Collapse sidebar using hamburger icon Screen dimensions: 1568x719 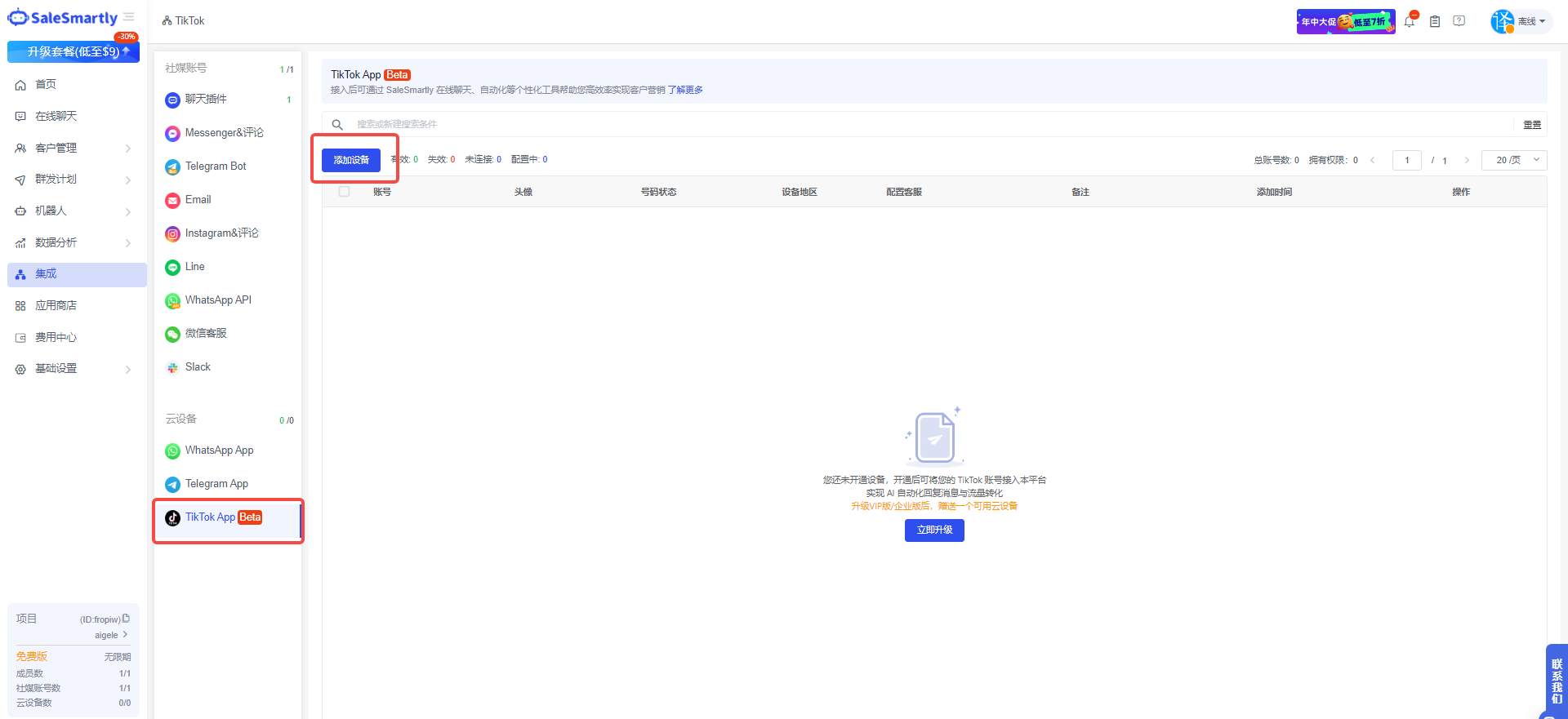(129, 17)
